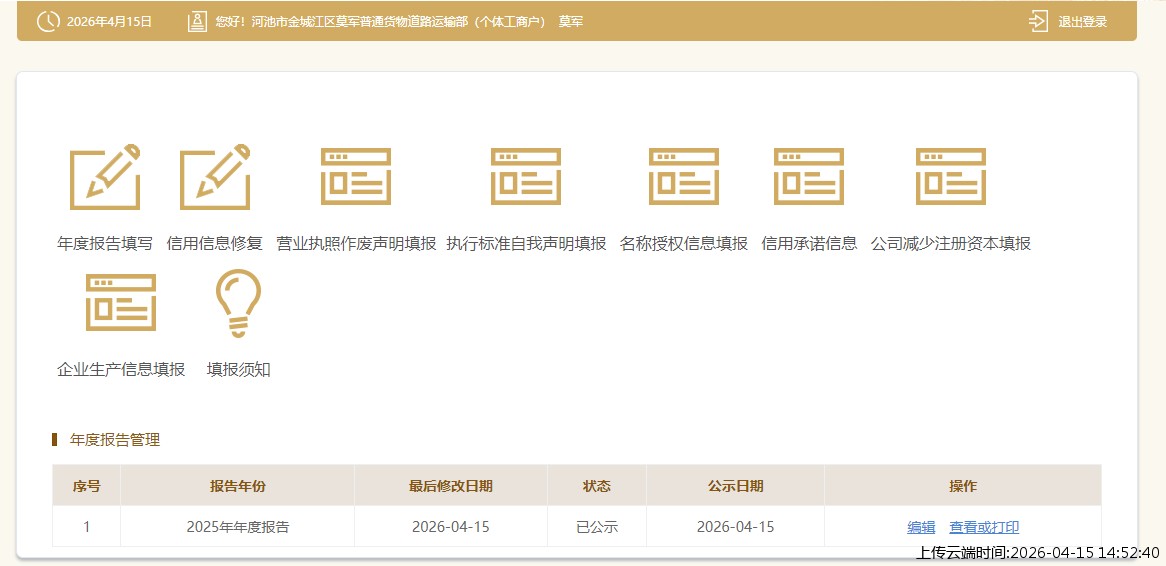
Task: Click the 填报须知 text label
Action: tap(238, 369)
